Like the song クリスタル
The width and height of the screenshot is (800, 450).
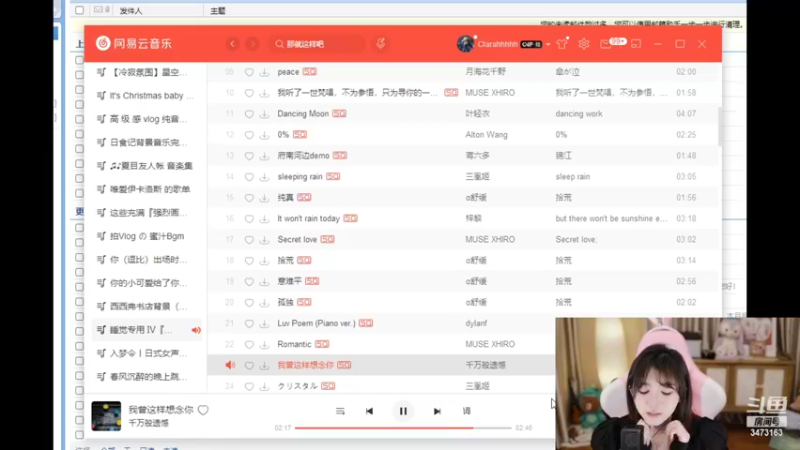(x=249, y=386)
